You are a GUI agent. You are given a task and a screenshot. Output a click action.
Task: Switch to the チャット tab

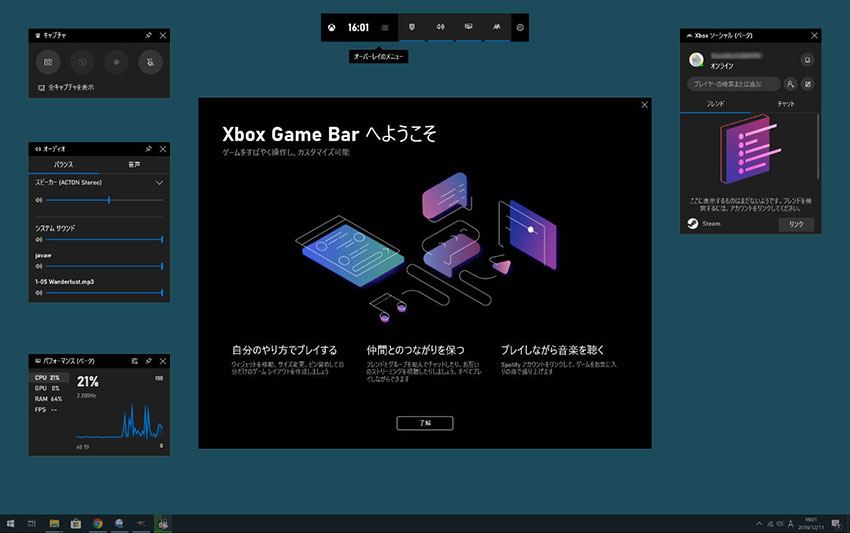pyautogui.click(x=786, y=104)
